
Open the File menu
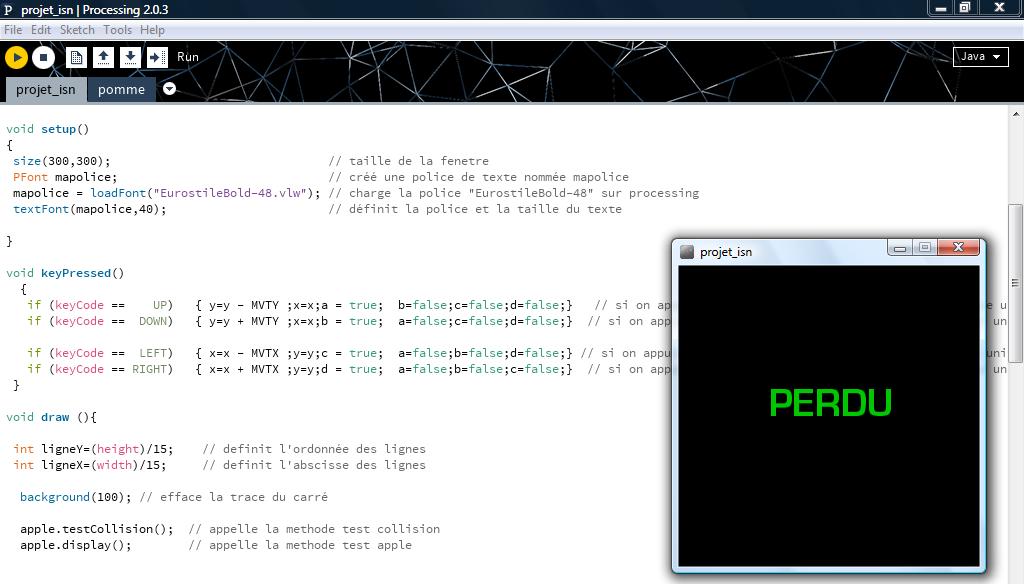13,30
